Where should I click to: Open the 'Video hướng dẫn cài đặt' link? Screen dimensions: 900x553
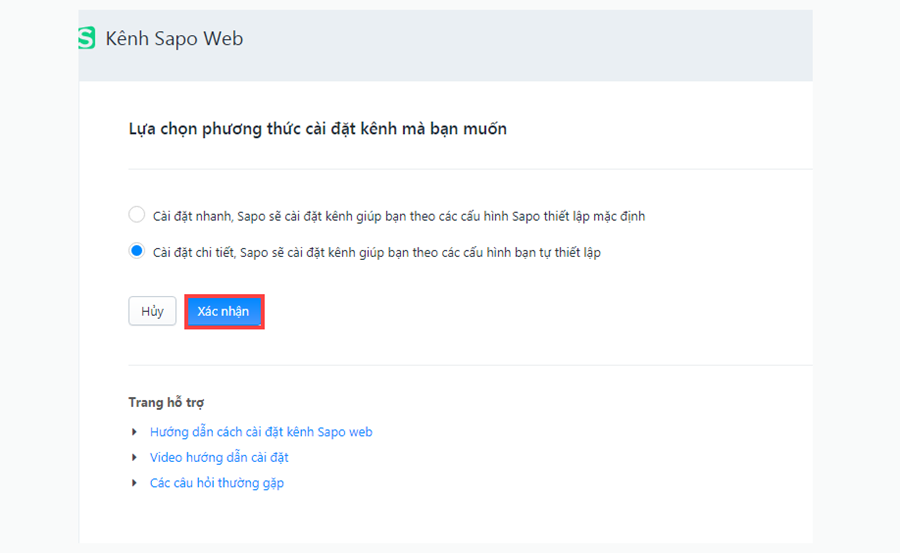(219, 457)
